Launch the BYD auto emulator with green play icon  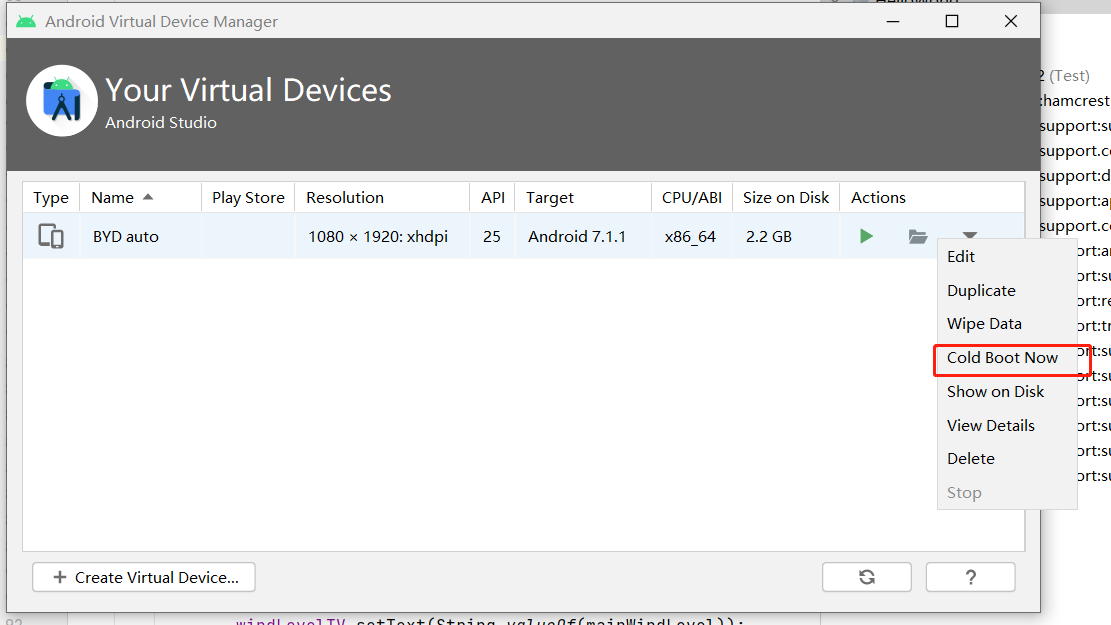point(866,236)
